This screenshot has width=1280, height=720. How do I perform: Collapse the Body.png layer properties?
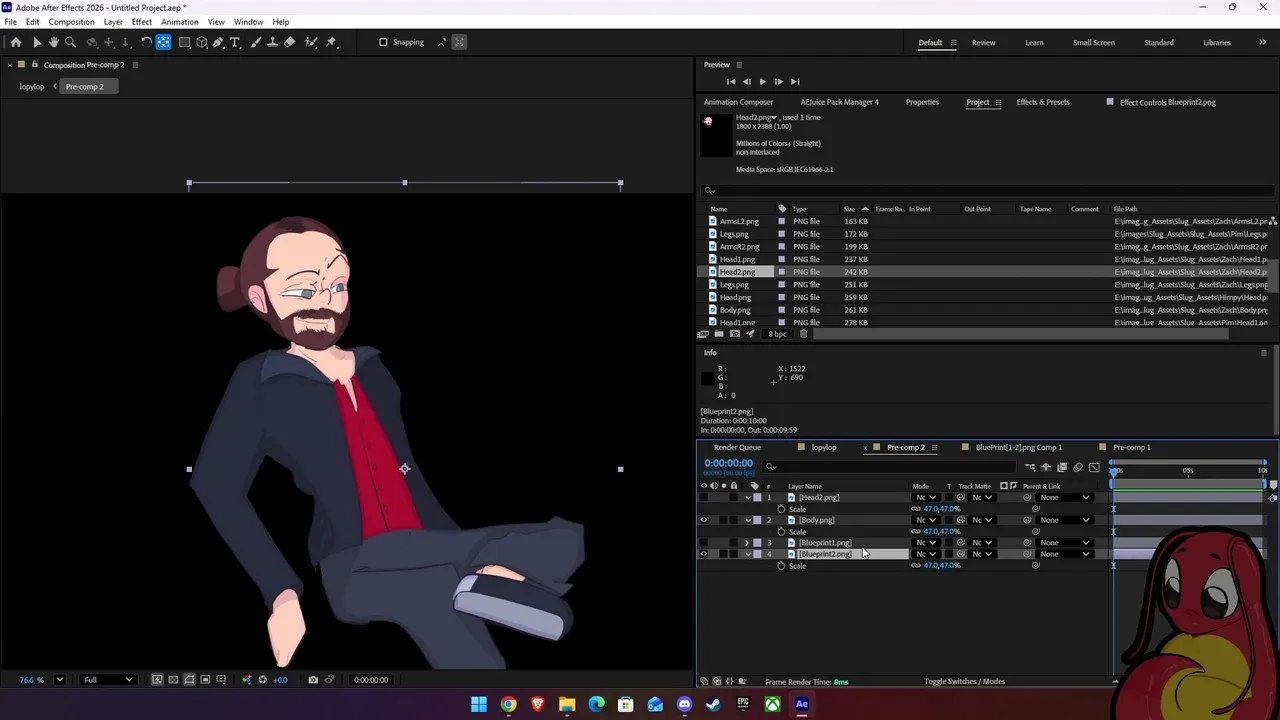[747, 520]
